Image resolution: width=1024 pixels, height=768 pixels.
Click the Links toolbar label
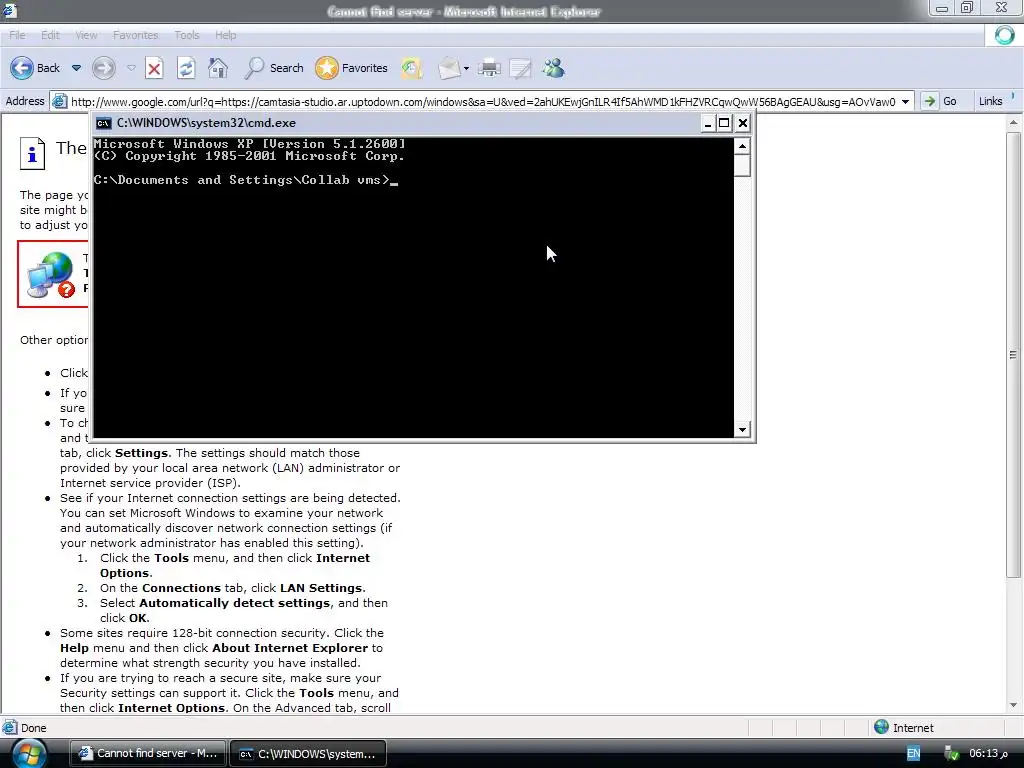(990, 101)
